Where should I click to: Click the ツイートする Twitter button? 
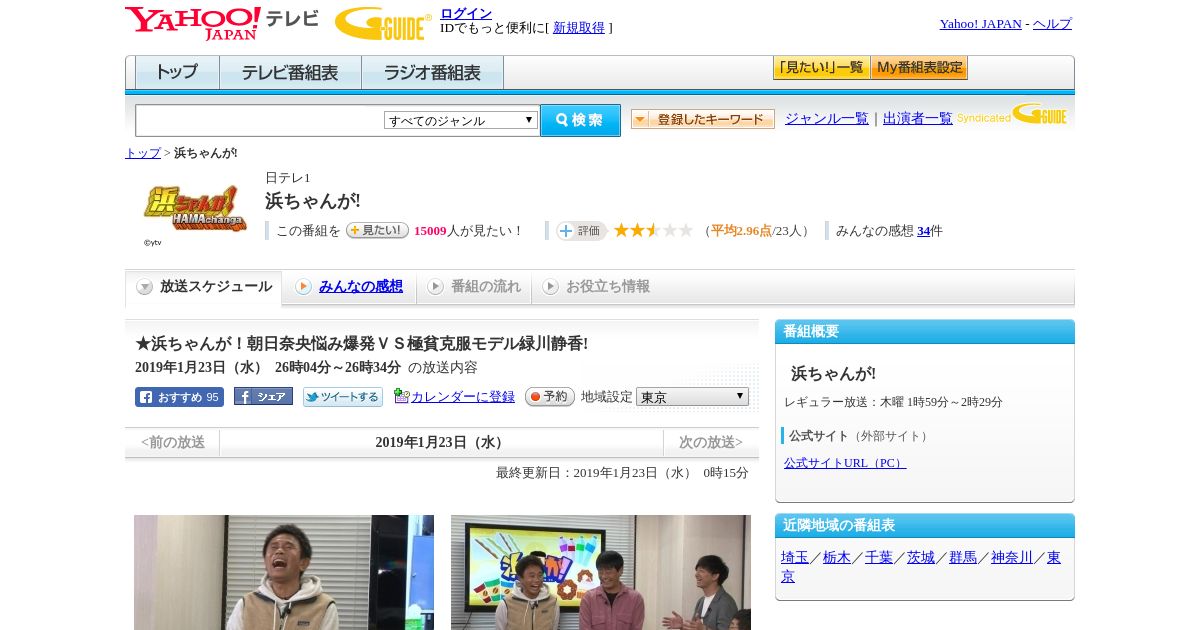point(343,397)
